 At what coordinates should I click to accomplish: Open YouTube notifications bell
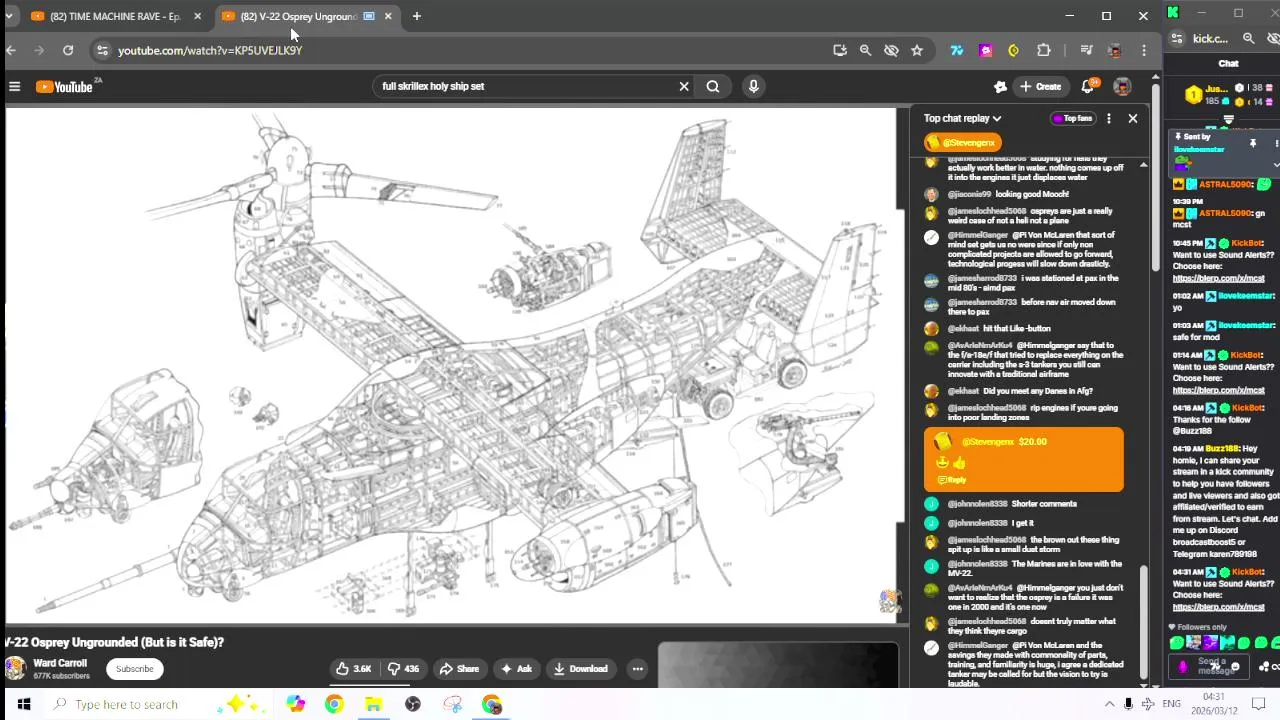click(1088, 87)
